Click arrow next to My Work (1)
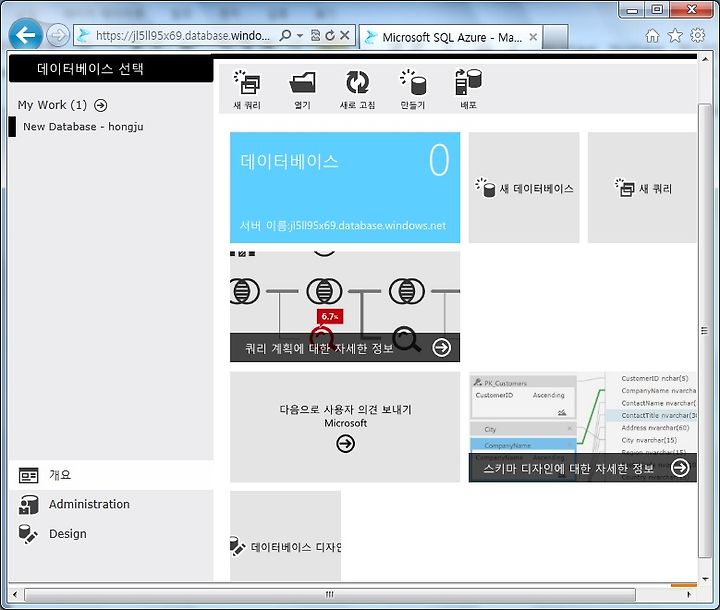This screenshot has height=610, width=720. point(101,105)
